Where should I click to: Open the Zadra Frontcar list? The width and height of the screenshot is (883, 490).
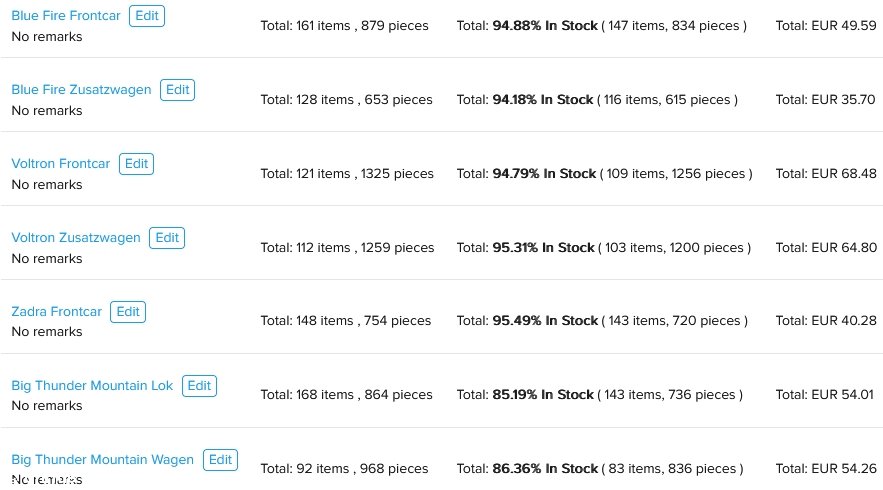56,311
